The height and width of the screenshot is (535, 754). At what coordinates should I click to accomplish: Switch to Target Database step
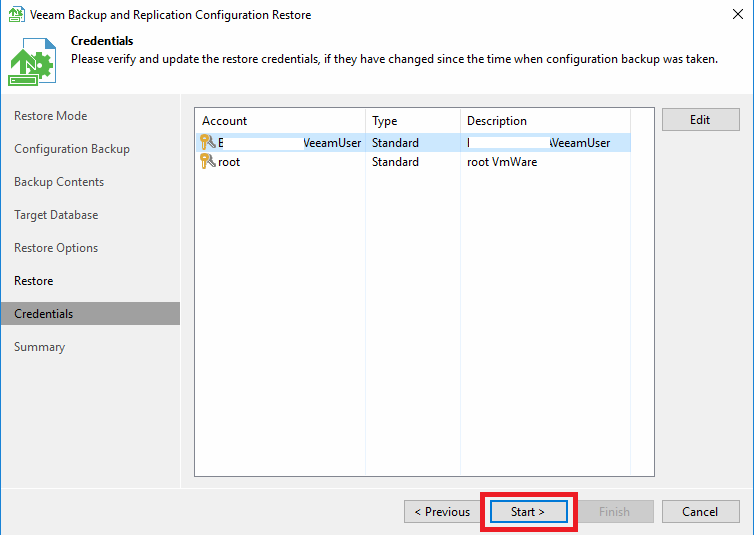tap(56, 215)
